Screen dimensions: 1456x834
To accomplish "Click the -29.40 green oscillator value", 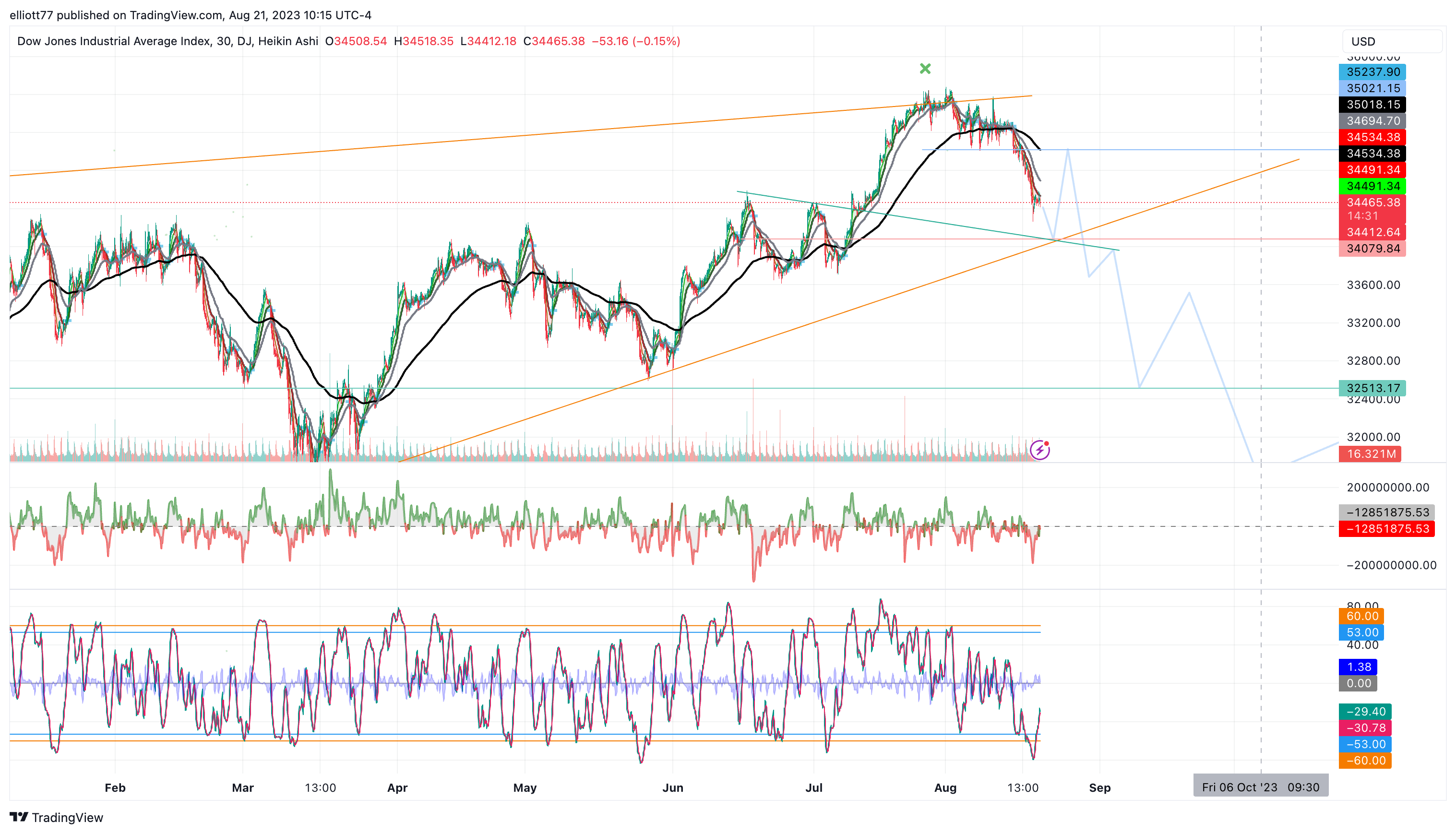I will click(x=1365, y=712).
